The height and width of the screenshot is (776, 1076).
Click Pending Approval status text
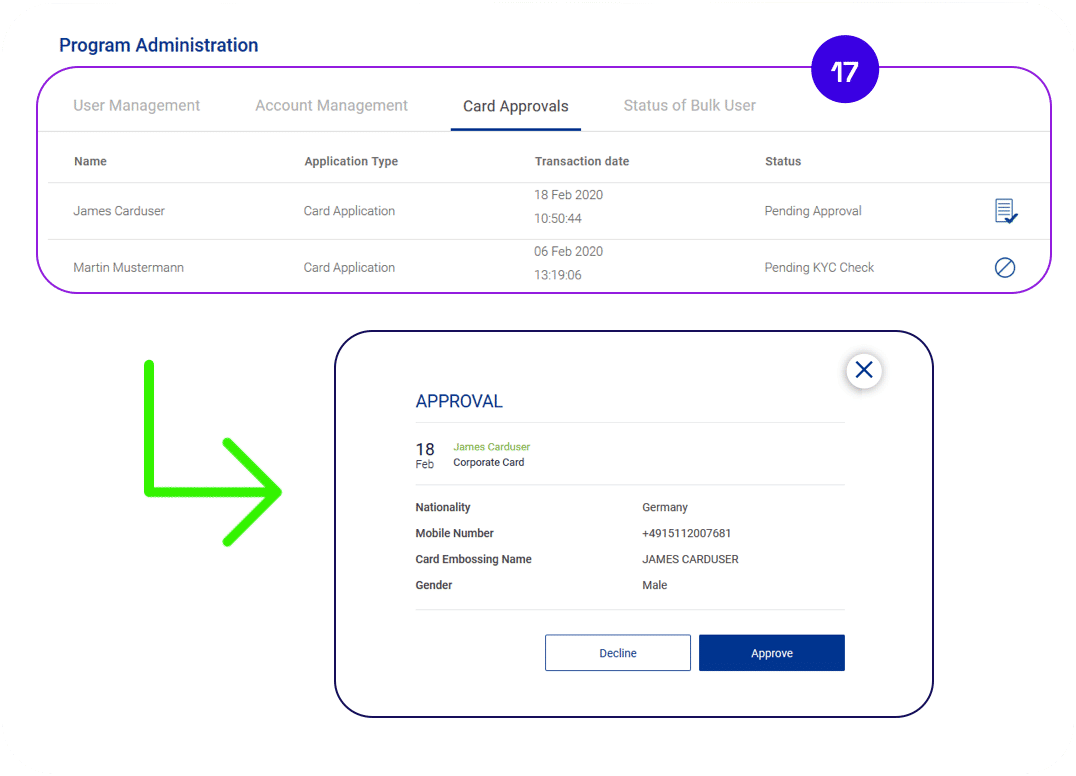813,211
